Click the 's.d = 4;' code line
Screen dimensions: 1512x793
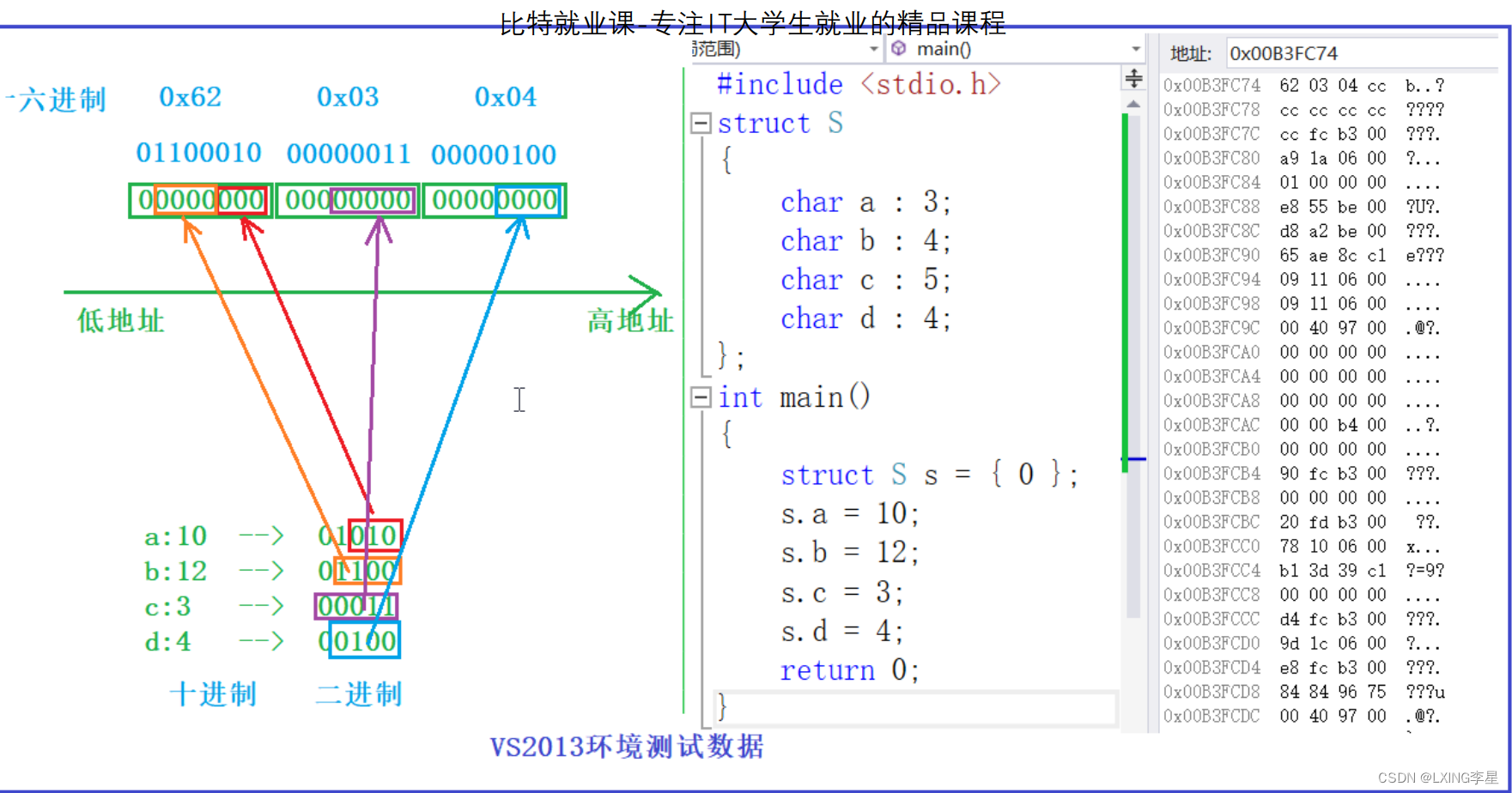841,632
